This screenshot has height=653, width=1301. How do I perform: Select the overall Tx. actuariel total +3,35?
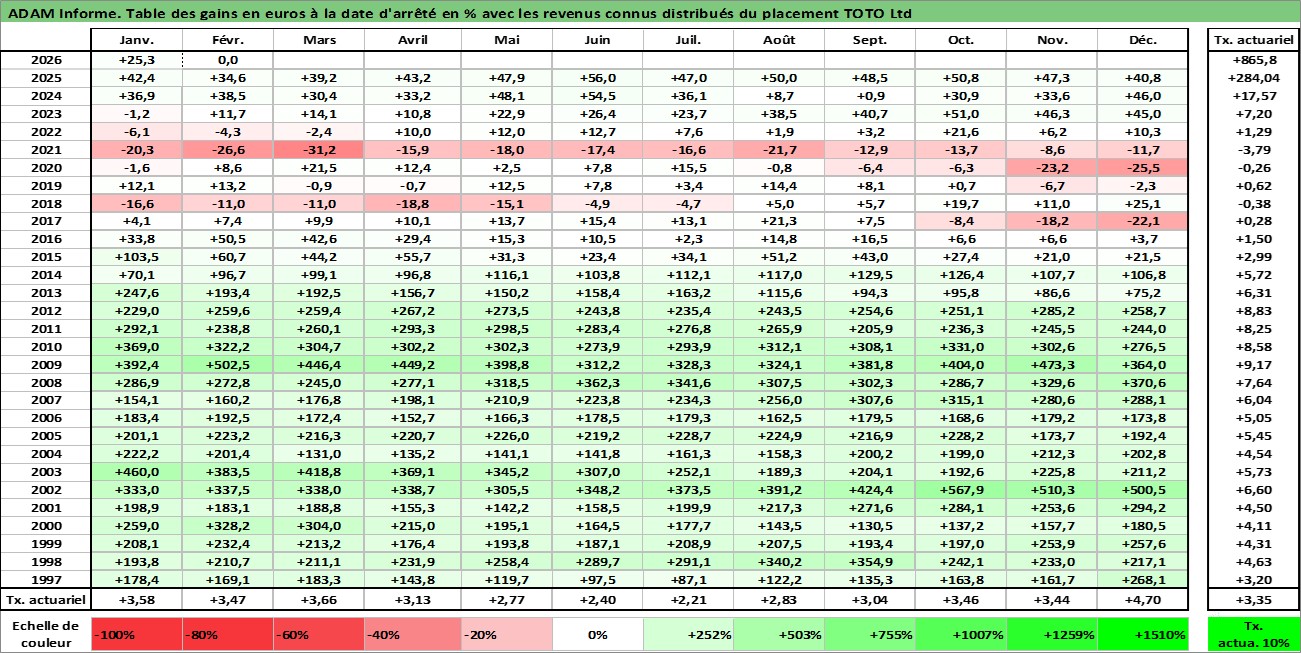1253,600
